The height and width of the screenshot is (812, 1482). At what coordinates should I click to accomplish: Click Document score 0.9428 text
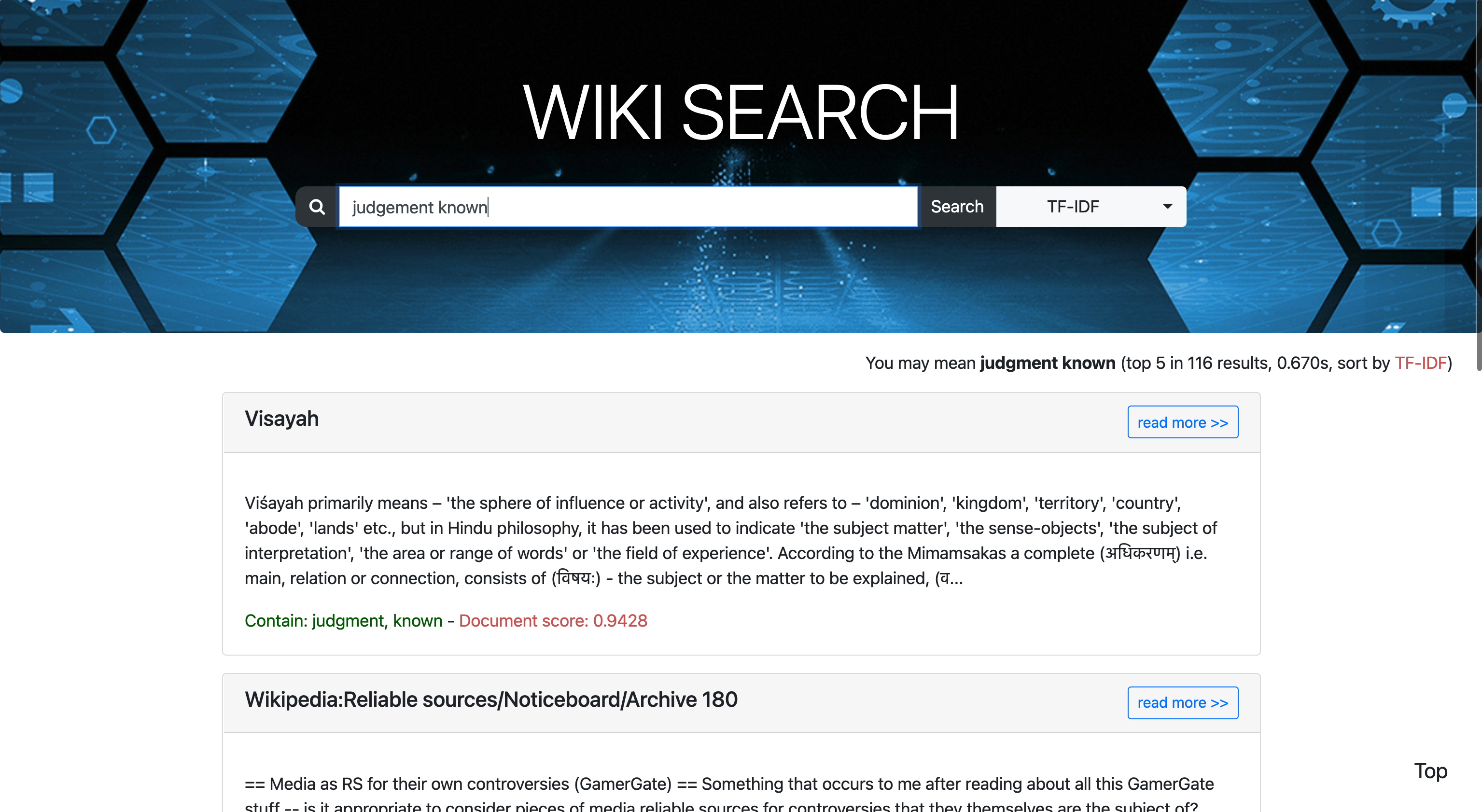click(x=553, y=620)
